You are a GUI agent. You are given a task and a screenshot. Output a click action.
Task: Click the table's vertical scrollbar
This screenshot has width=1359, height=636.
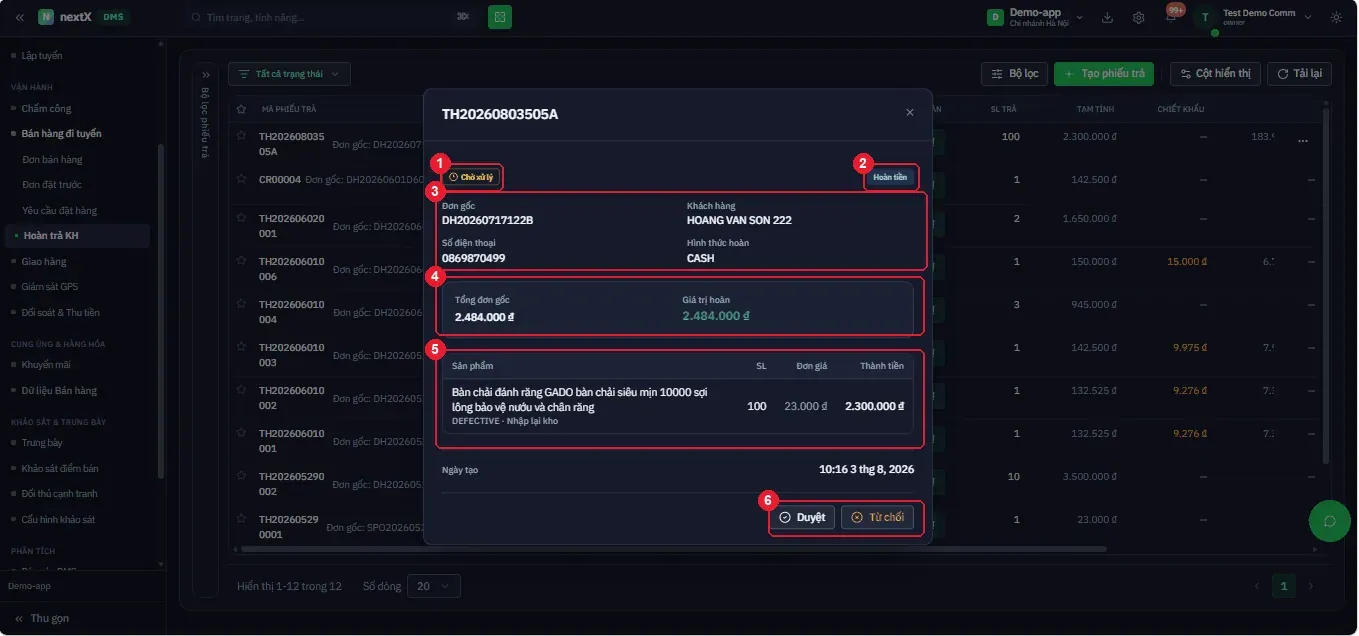[x=1327, y=285]
